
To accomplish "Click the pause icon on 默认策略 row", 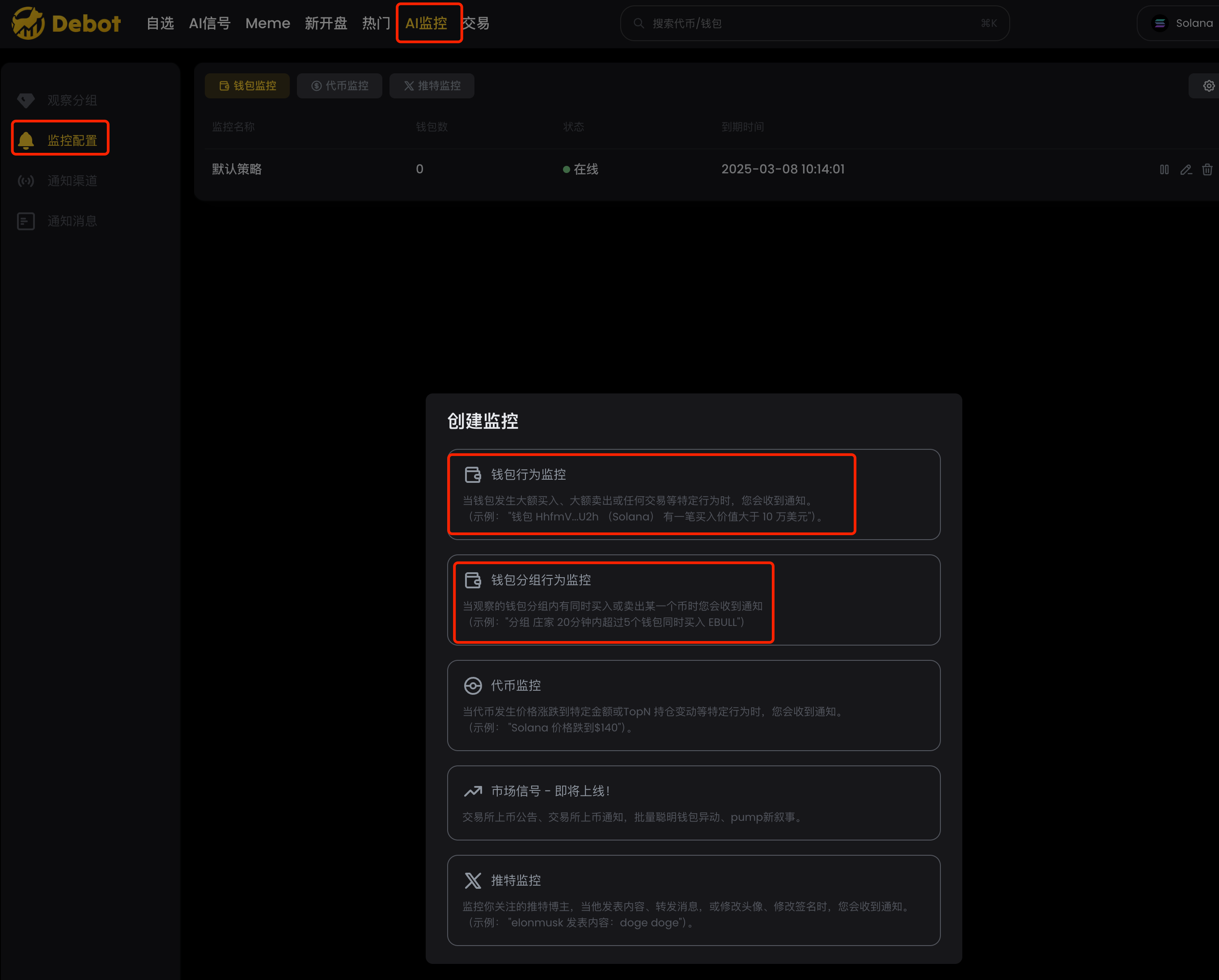I will (1164, 169).
